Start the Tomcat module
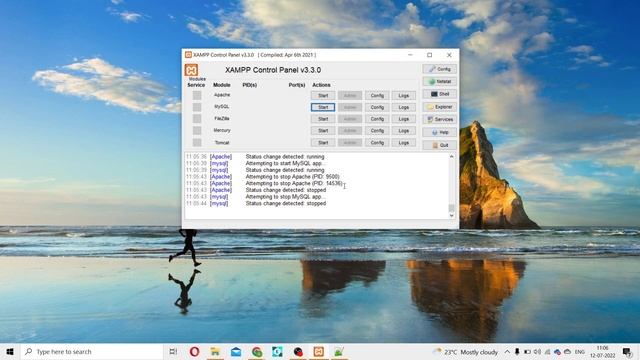The width and height of the screenshot is (640, 360). [323, 142]
